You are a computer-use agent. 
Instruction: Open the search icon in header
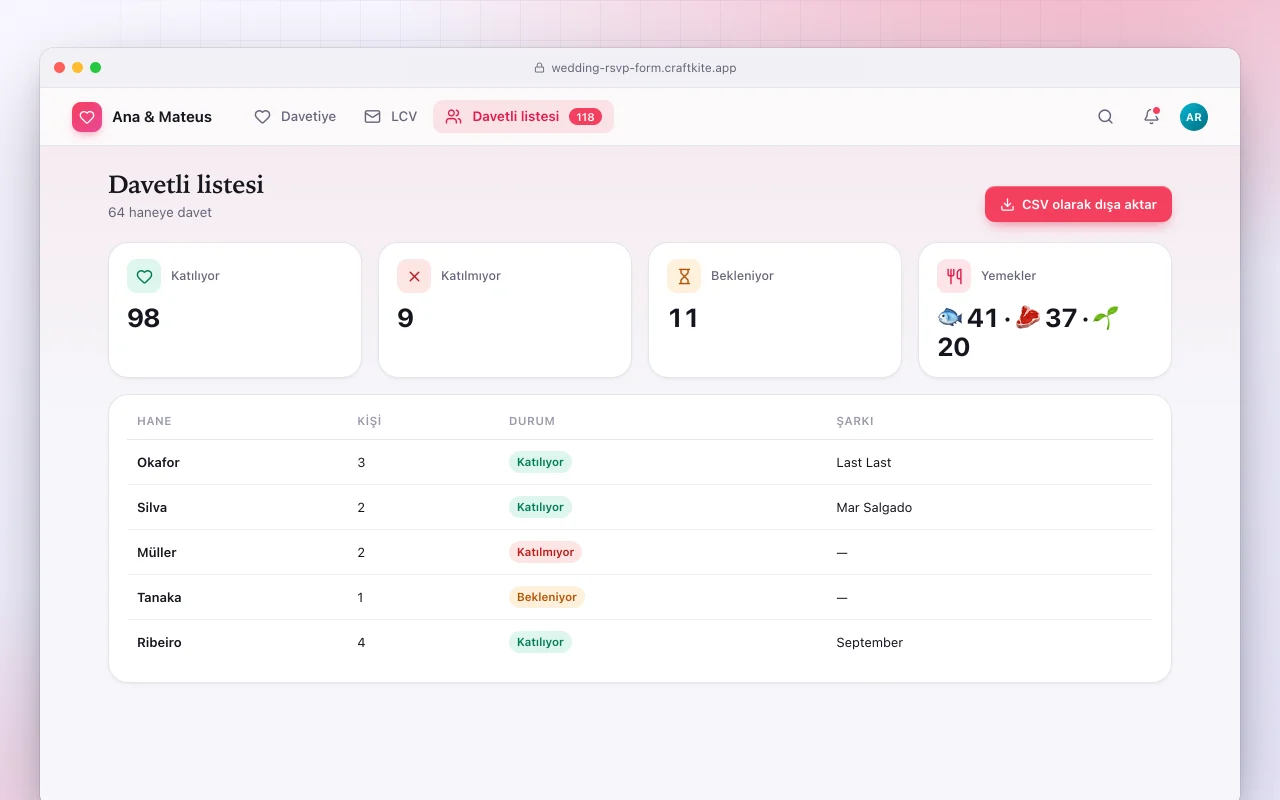coord(1105,117)
